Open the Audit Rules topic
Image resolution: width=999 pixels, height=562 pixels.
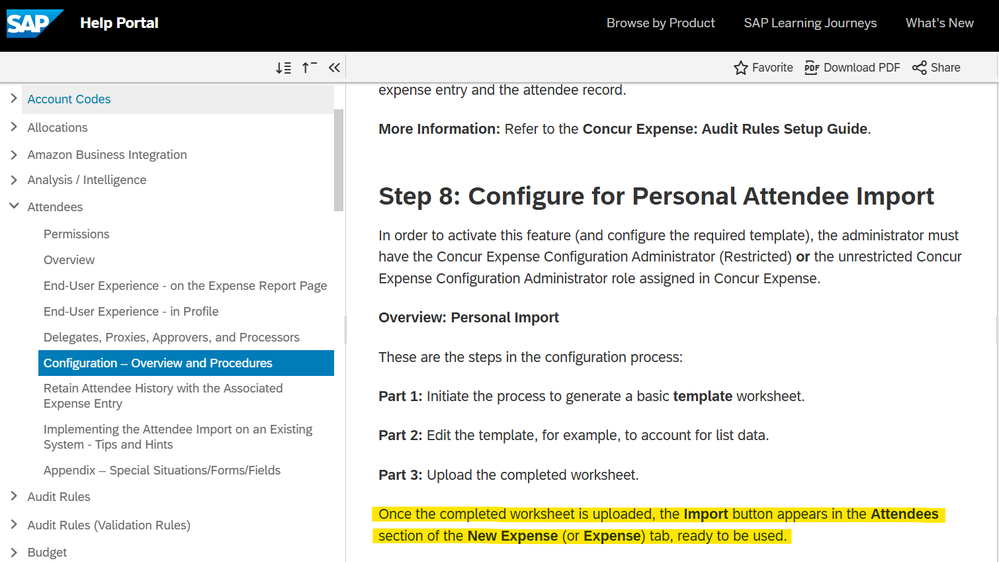click(59, 496)
